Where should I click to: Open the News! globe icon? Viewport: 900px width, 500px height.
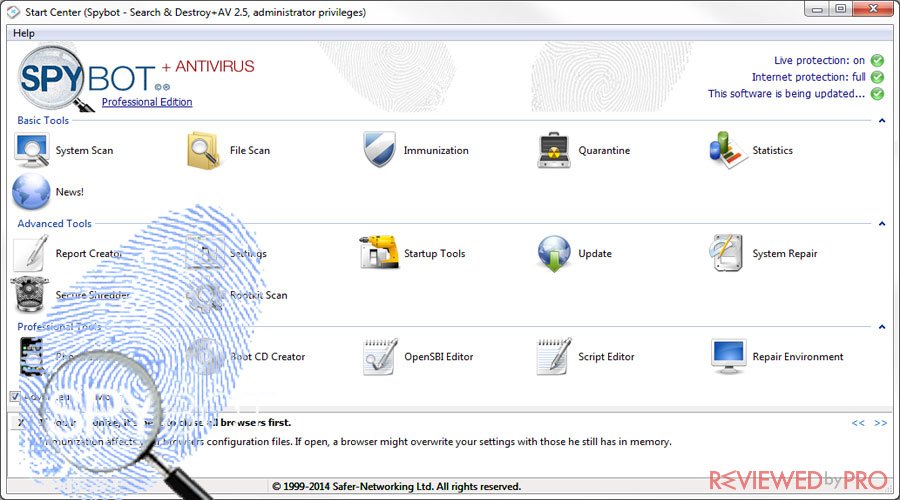(31, 192)
